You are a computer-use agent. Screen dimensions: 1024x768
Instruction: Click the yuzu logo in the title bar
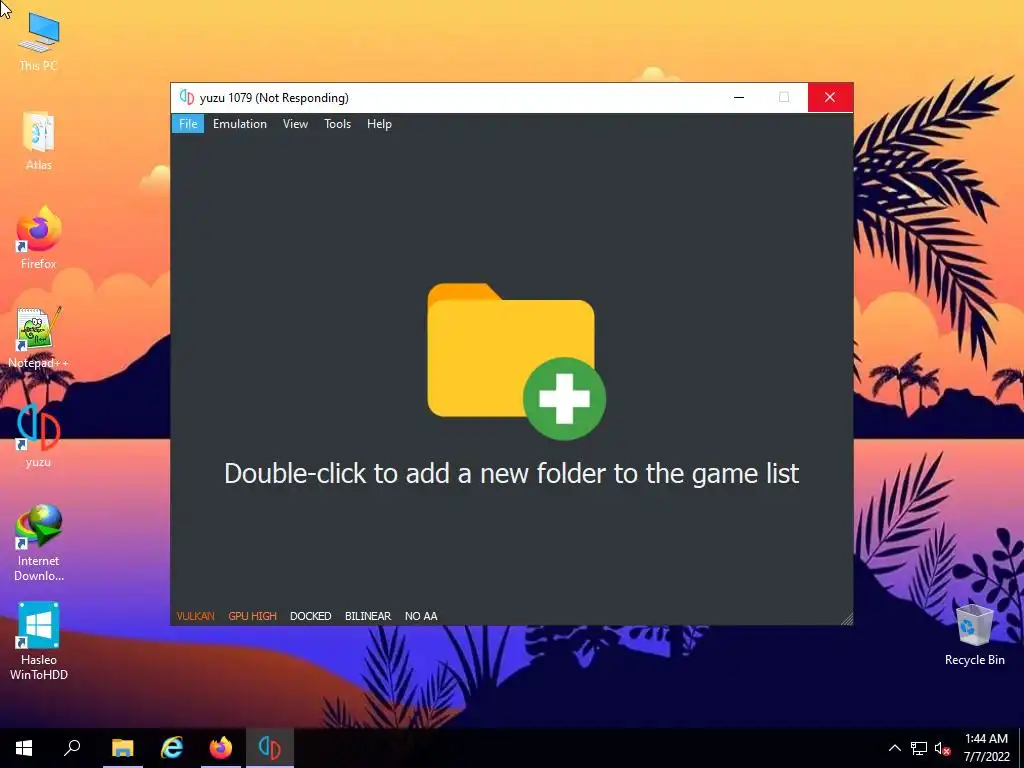click(187, 98)
